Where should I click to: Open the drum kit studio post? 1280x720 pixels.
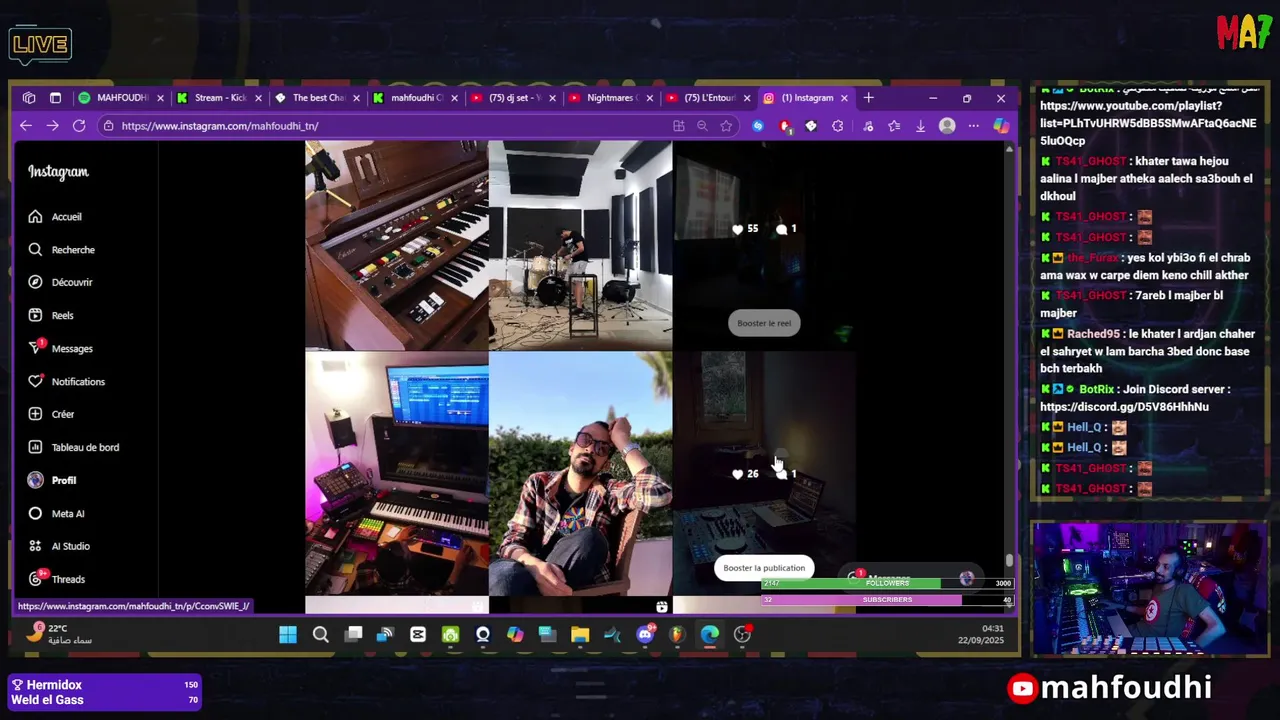[580, 245]
